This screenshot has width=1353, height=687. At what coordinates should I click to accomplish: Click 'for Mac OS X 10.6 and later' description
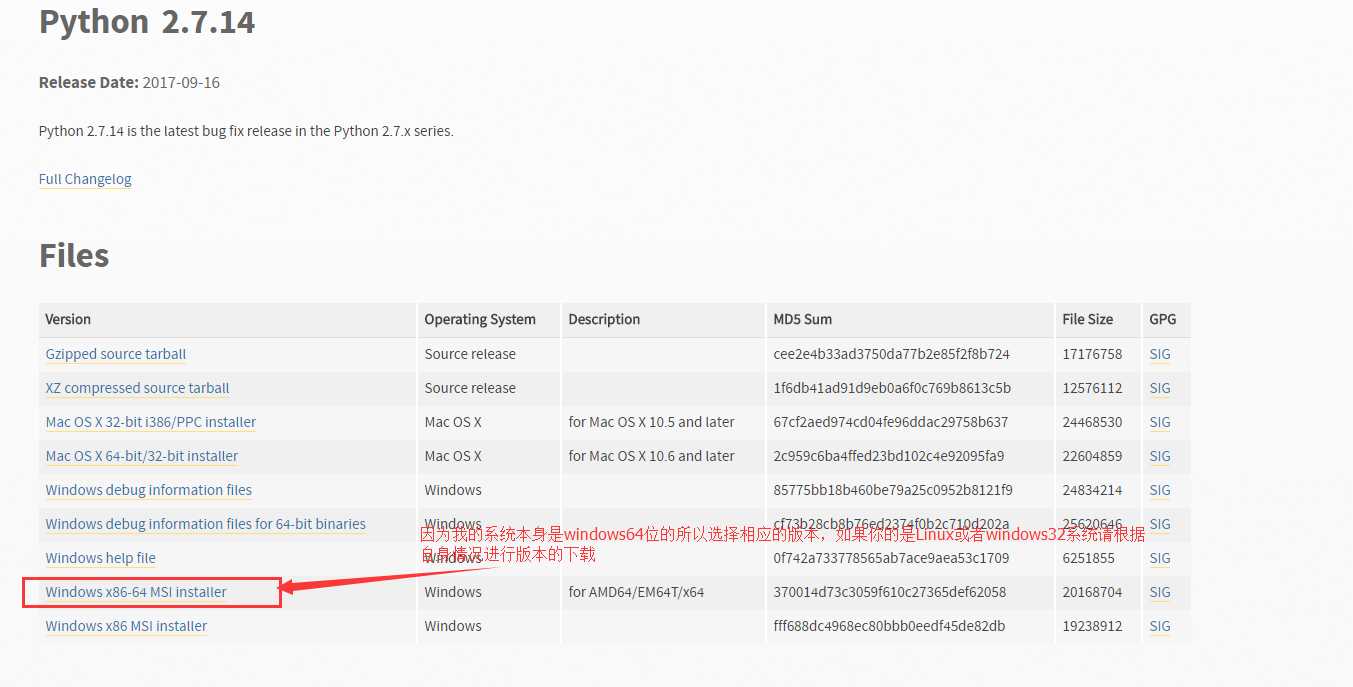[x=652, y=456]
